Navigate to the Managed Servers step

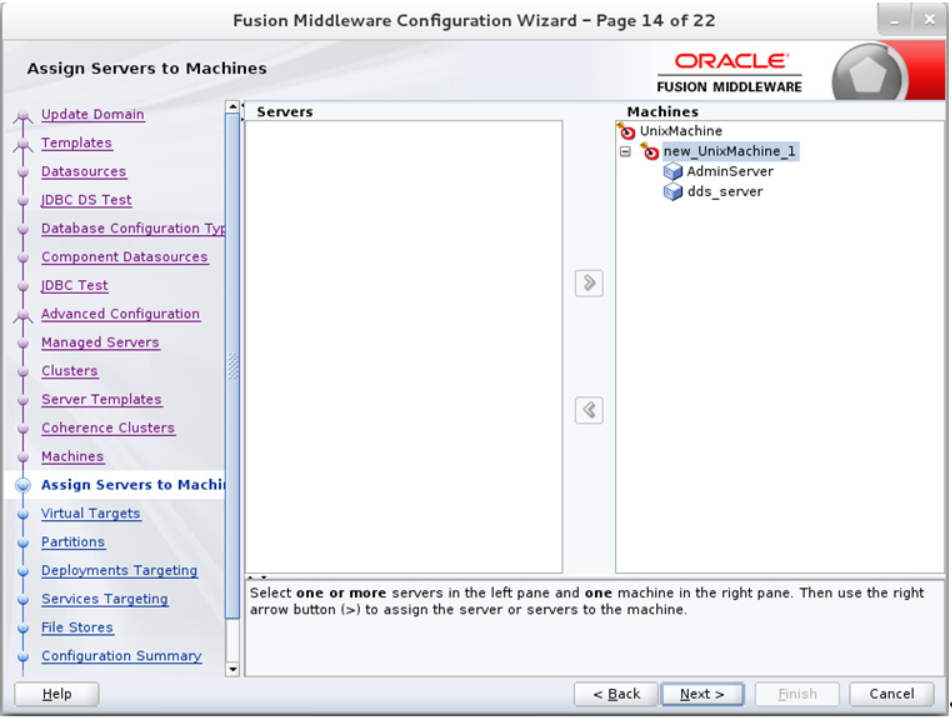(x=100, y=342)
